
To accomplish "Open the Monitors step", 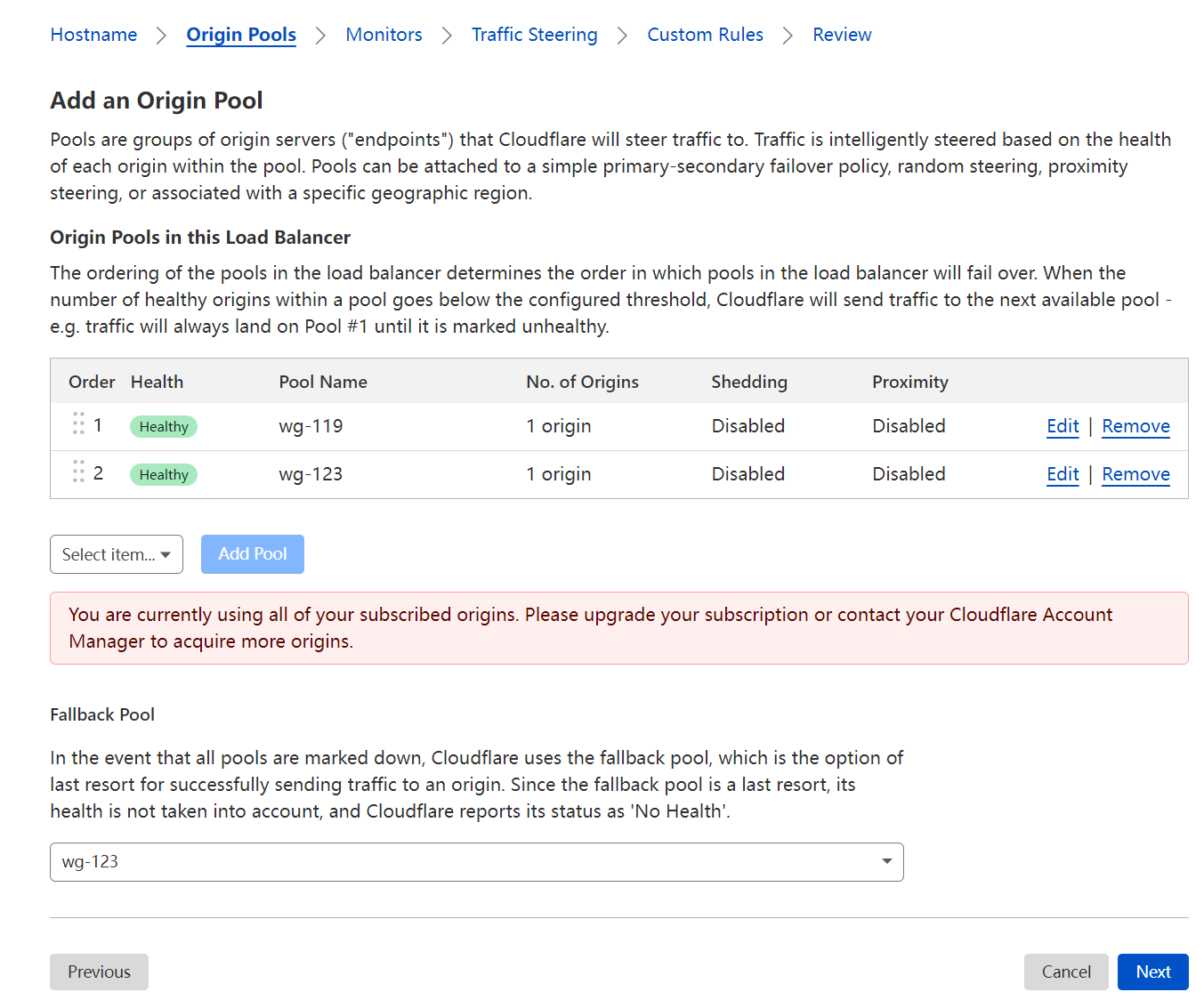I will pyautogui.click(x=384, y=35).
